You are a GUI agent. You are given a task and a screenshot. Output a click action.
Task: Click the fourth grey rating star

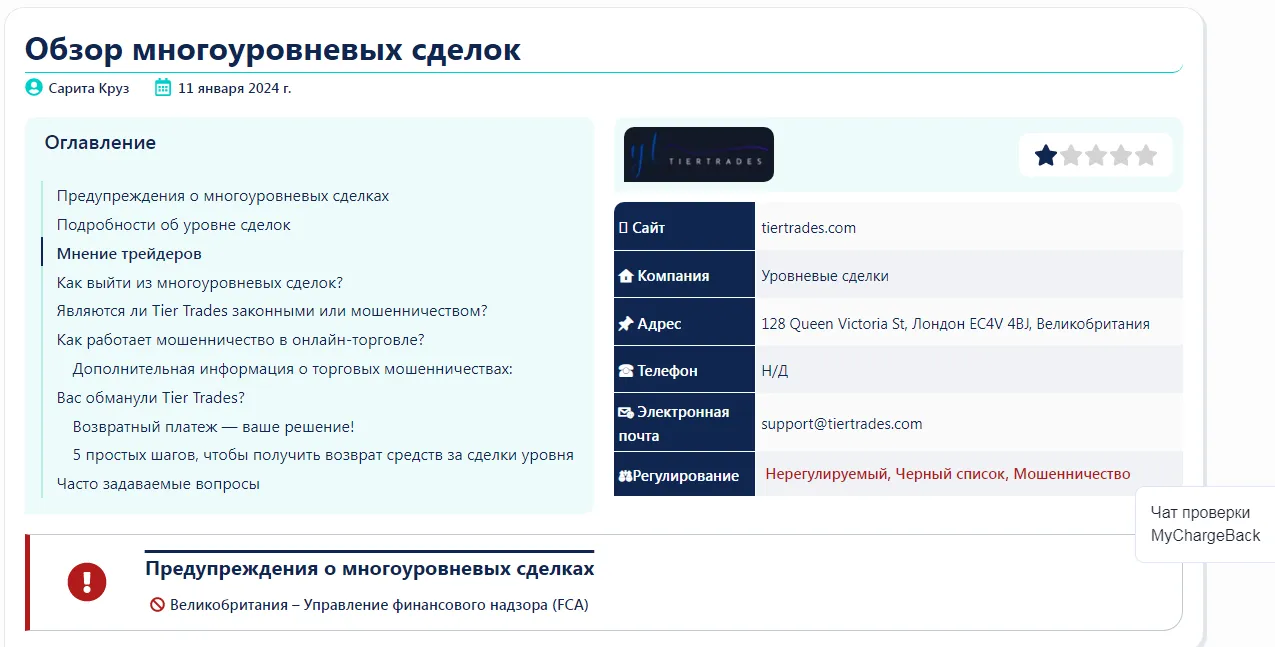coord(1121,156)
